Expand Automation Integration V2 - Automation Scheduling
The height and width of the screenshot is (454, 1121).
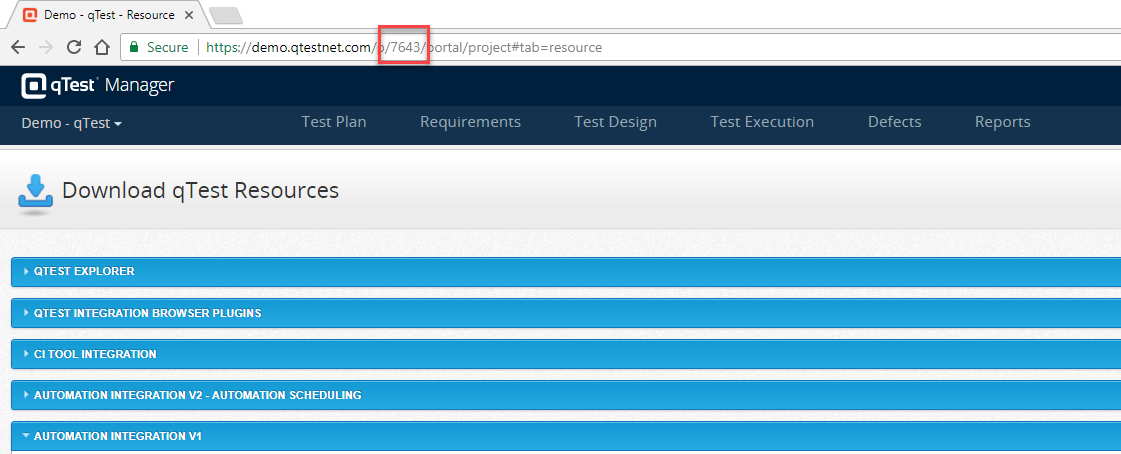(x=197, y=395)
